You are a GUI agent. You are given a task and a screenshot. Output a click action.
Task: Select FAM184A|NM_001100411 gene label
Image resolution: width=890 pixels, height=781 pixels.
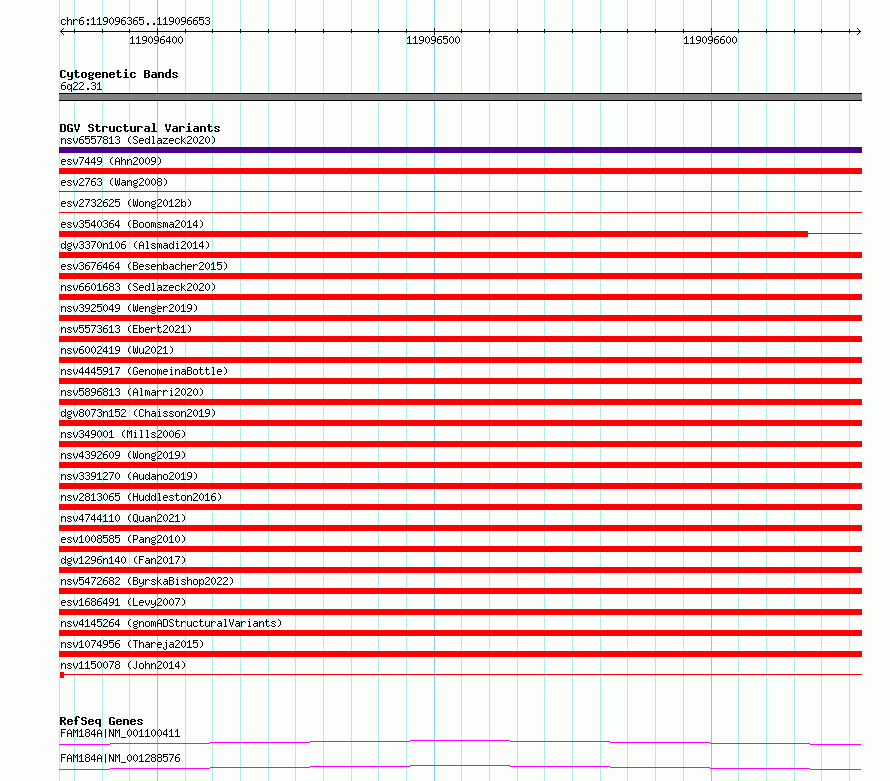(120, 733)
